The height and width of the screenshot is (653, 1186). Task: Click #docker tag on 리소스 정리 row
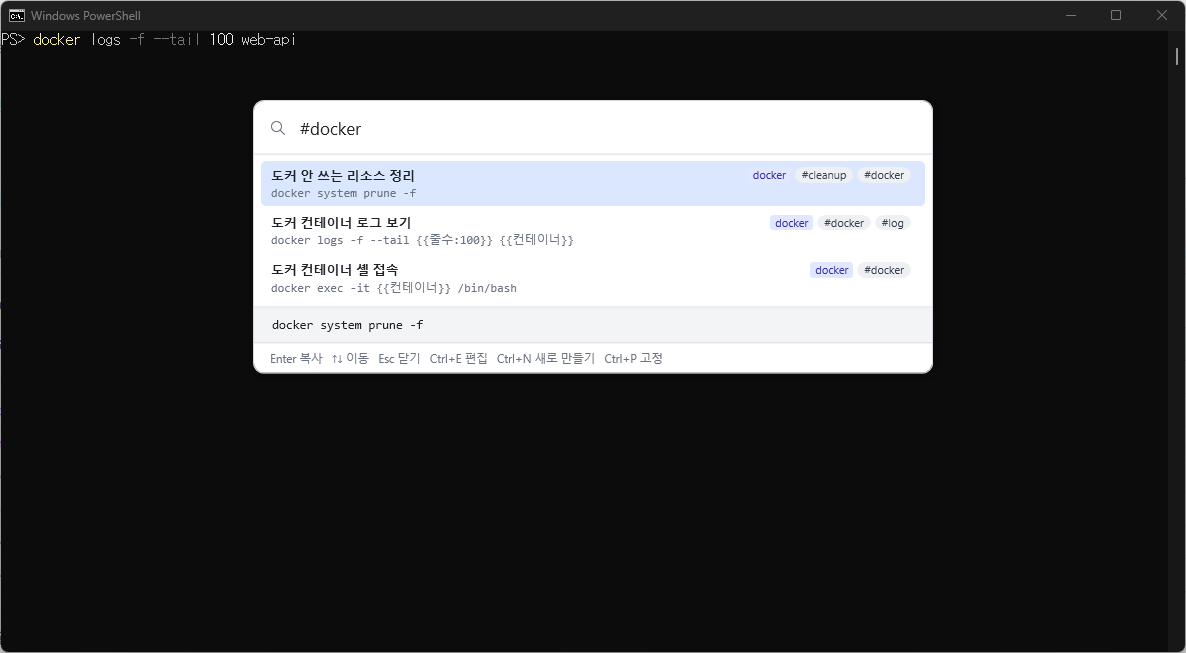tap(883, 175)
